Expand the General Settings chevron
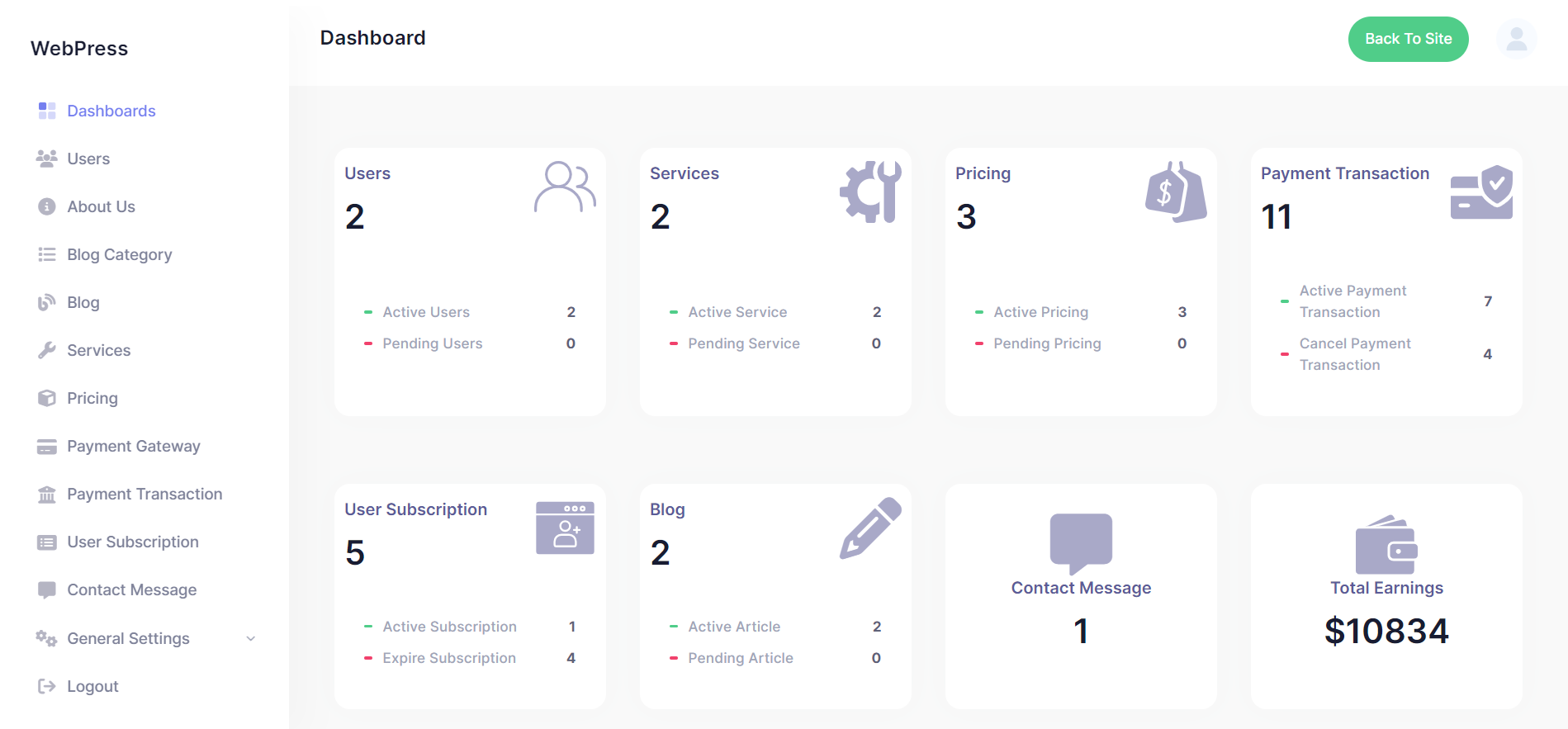Image resolution: width=1568 pixels, height=729 pixels. click(251, 638)
